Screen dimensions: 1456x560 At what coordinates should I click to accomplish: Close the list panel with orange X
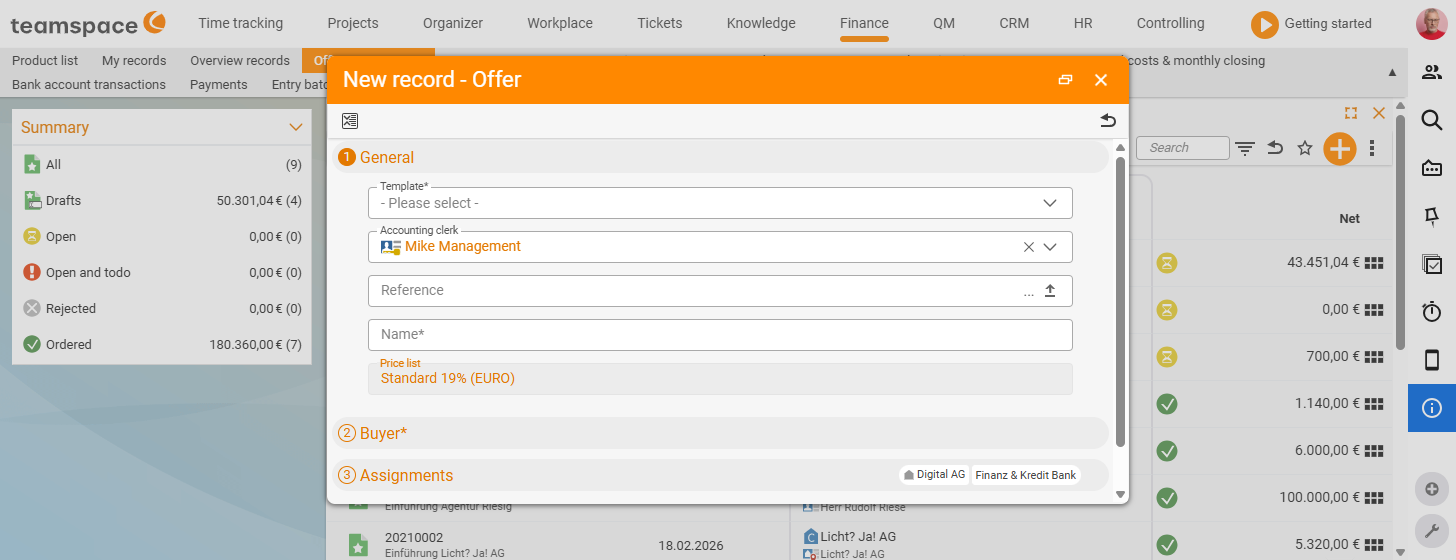[x=1379, y=114]
